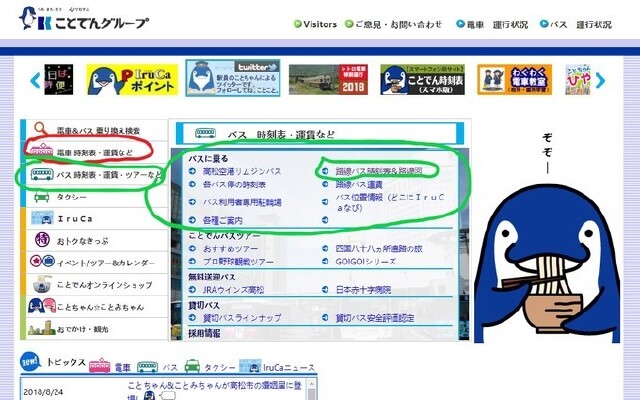
Task: Select 電車 時刻表・運賃など menu
Action: point(94,152)
